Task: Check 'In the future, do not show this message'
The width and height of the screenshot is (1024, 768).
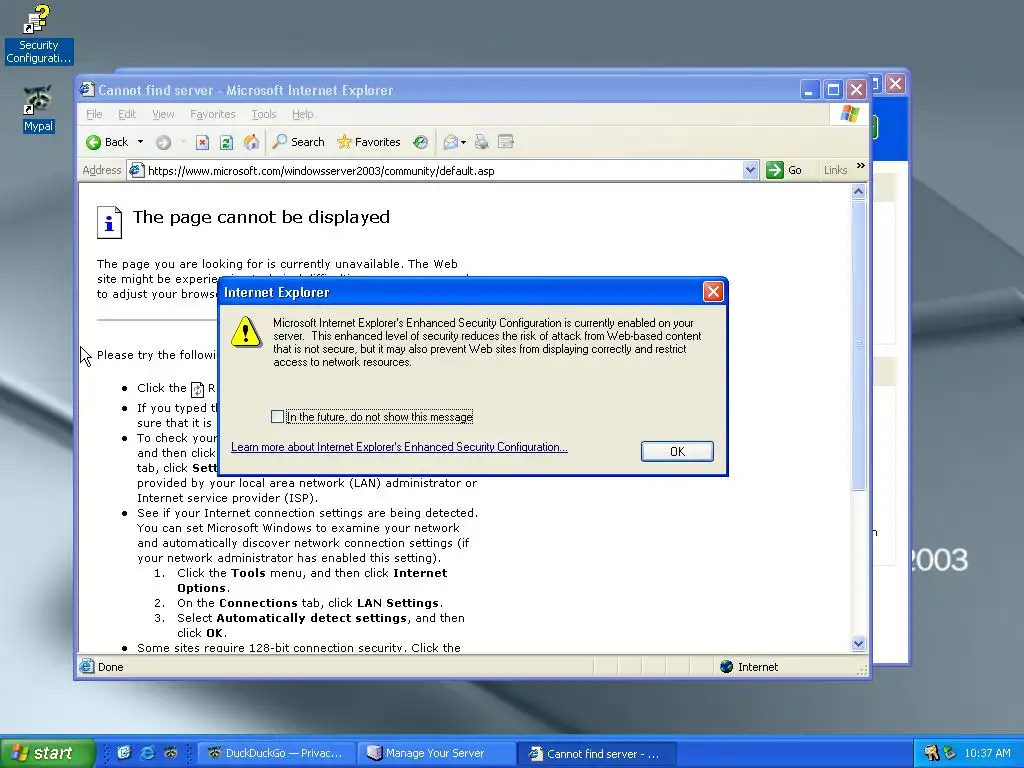Action: 278,417
